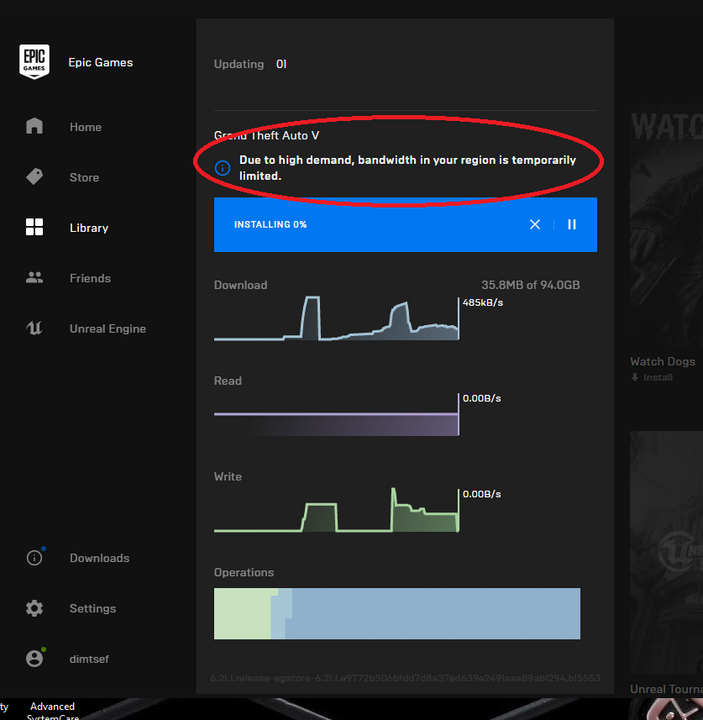
Task: Click the Downloads info icon
Action: pyautogui.click(x=34, y=558)
